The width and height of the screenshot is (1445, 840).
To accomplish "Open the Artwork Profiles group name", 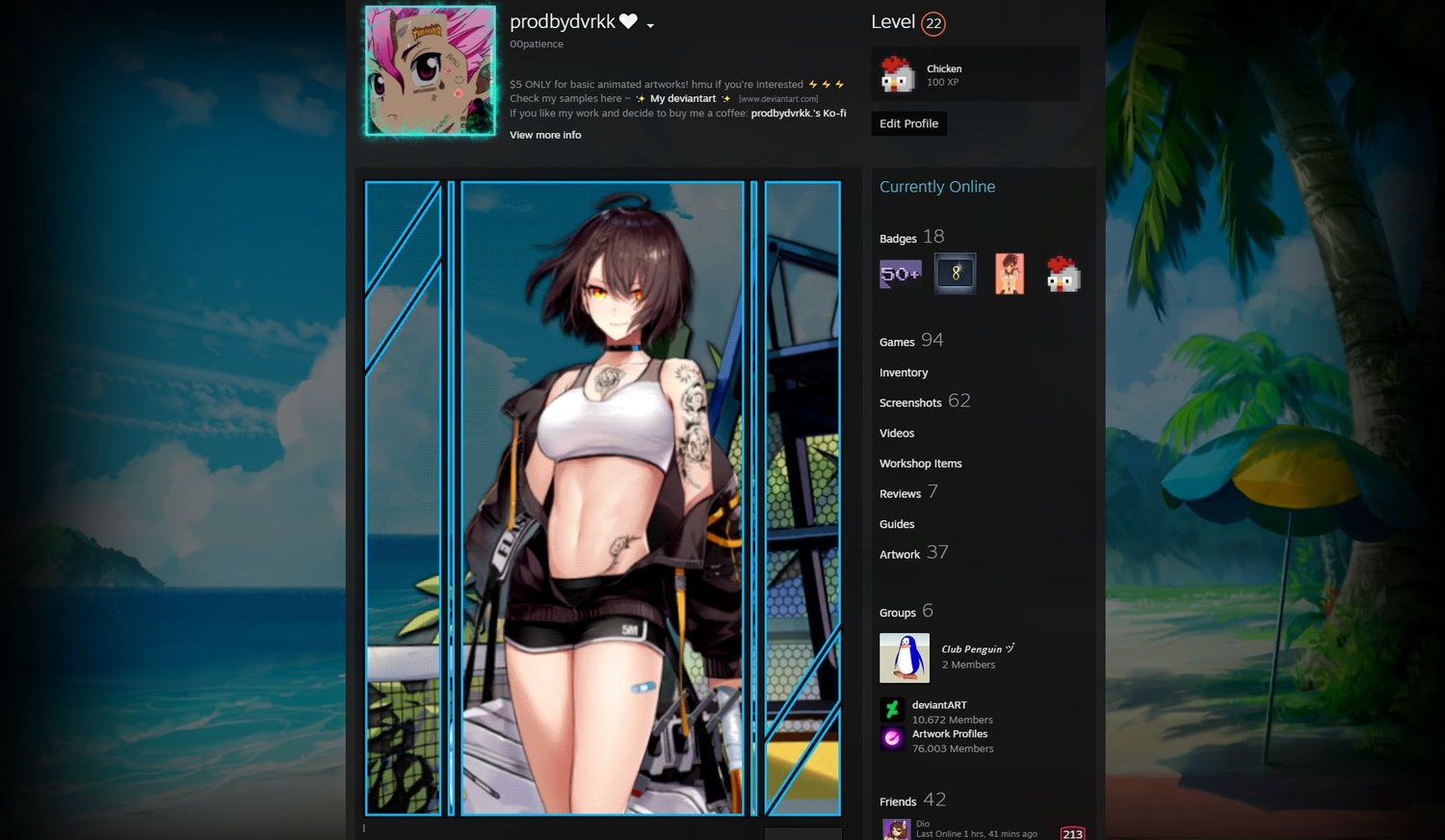I will (950, 734).
